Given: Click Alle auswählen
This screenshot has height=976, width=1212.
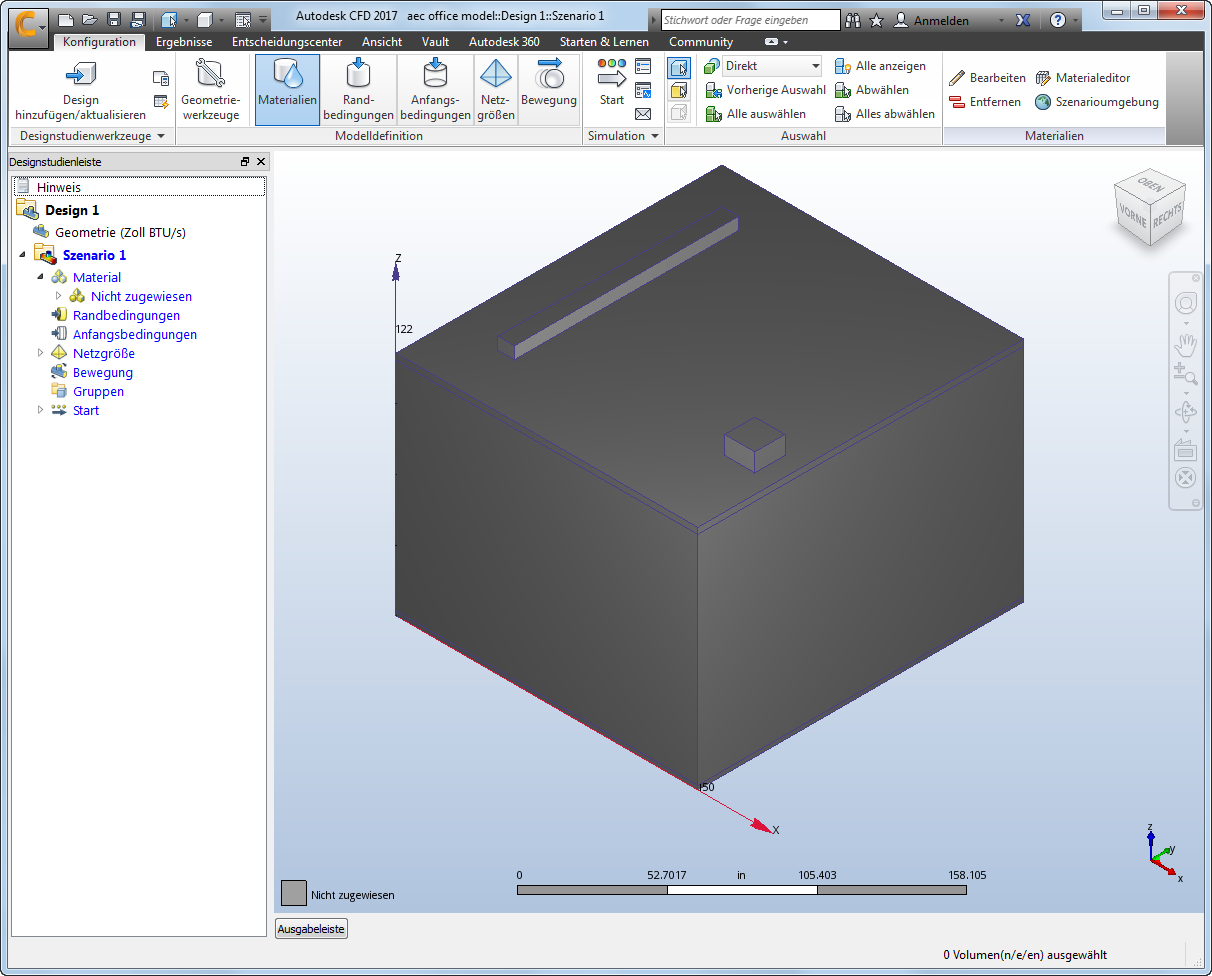Looking at the screenshot, I should pyautogui.click(x=755, y=114).
